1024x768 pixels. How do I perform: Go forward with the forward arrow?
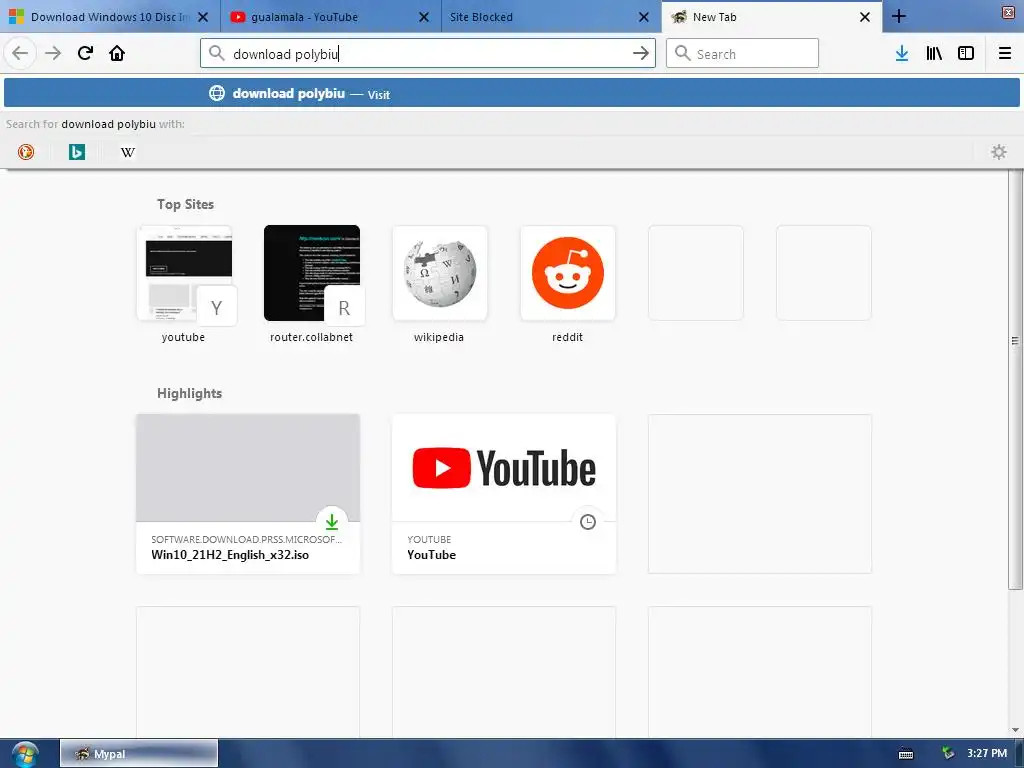[53, 53]
